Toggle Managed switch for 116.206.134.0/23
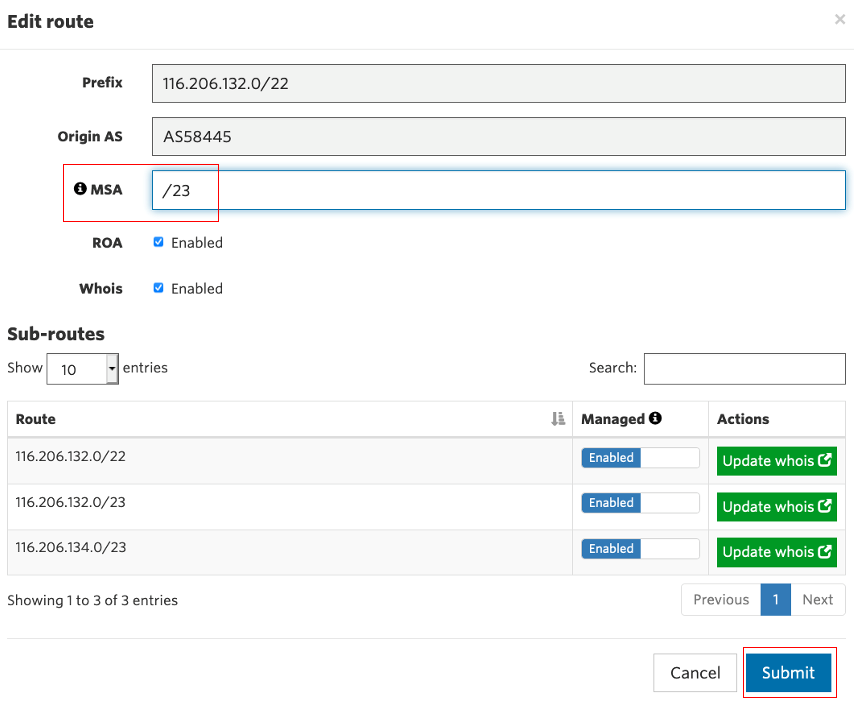 click(640, 548)
